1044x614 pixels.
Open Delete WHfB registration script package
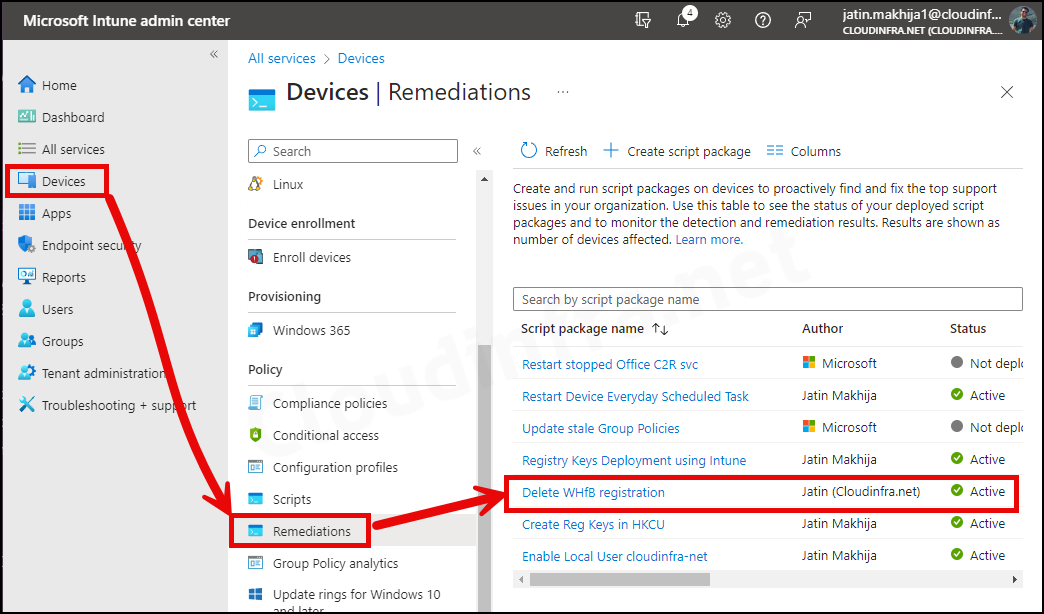593,492
